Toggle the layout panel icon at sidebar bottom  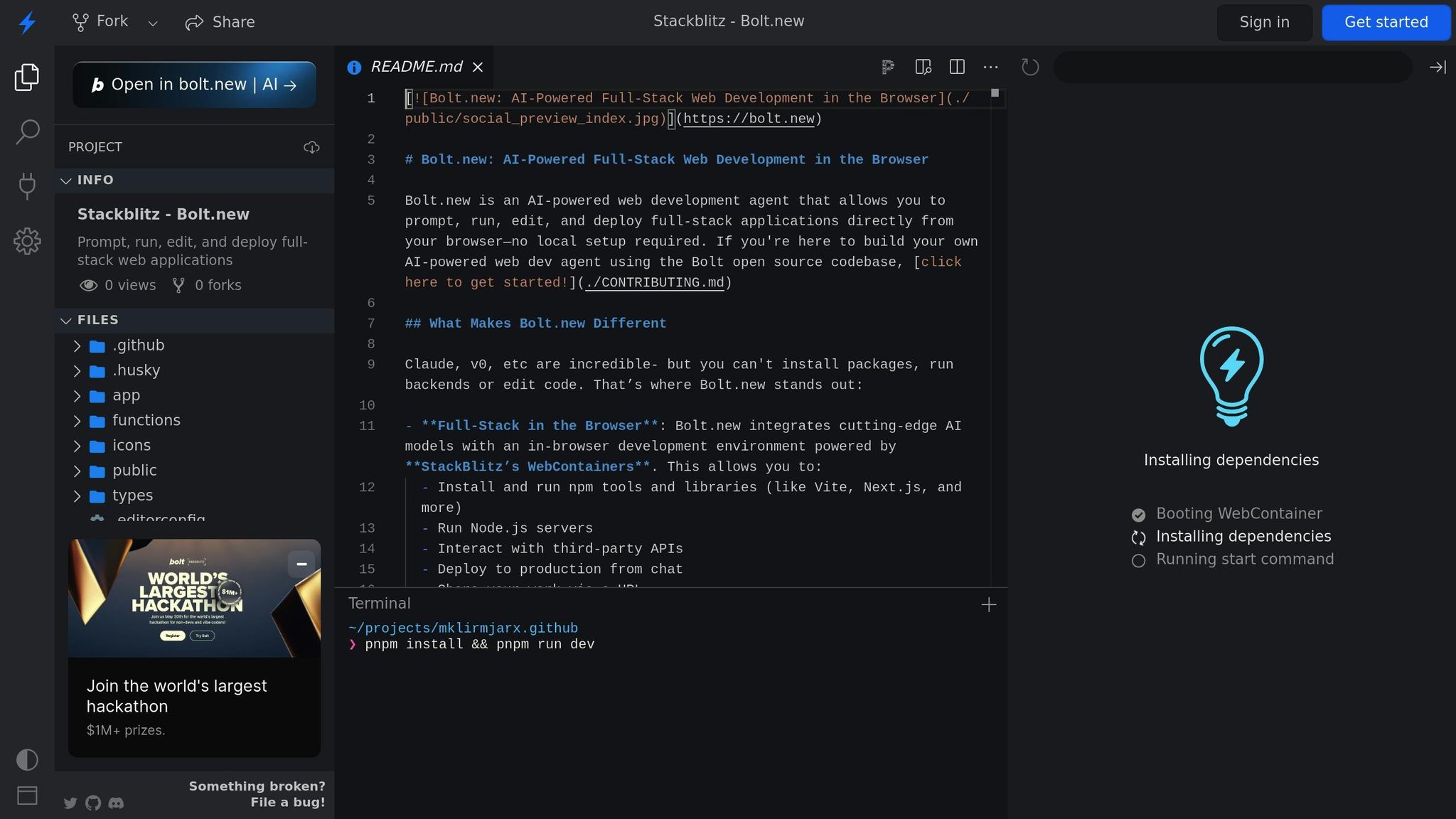click(27, 796)
